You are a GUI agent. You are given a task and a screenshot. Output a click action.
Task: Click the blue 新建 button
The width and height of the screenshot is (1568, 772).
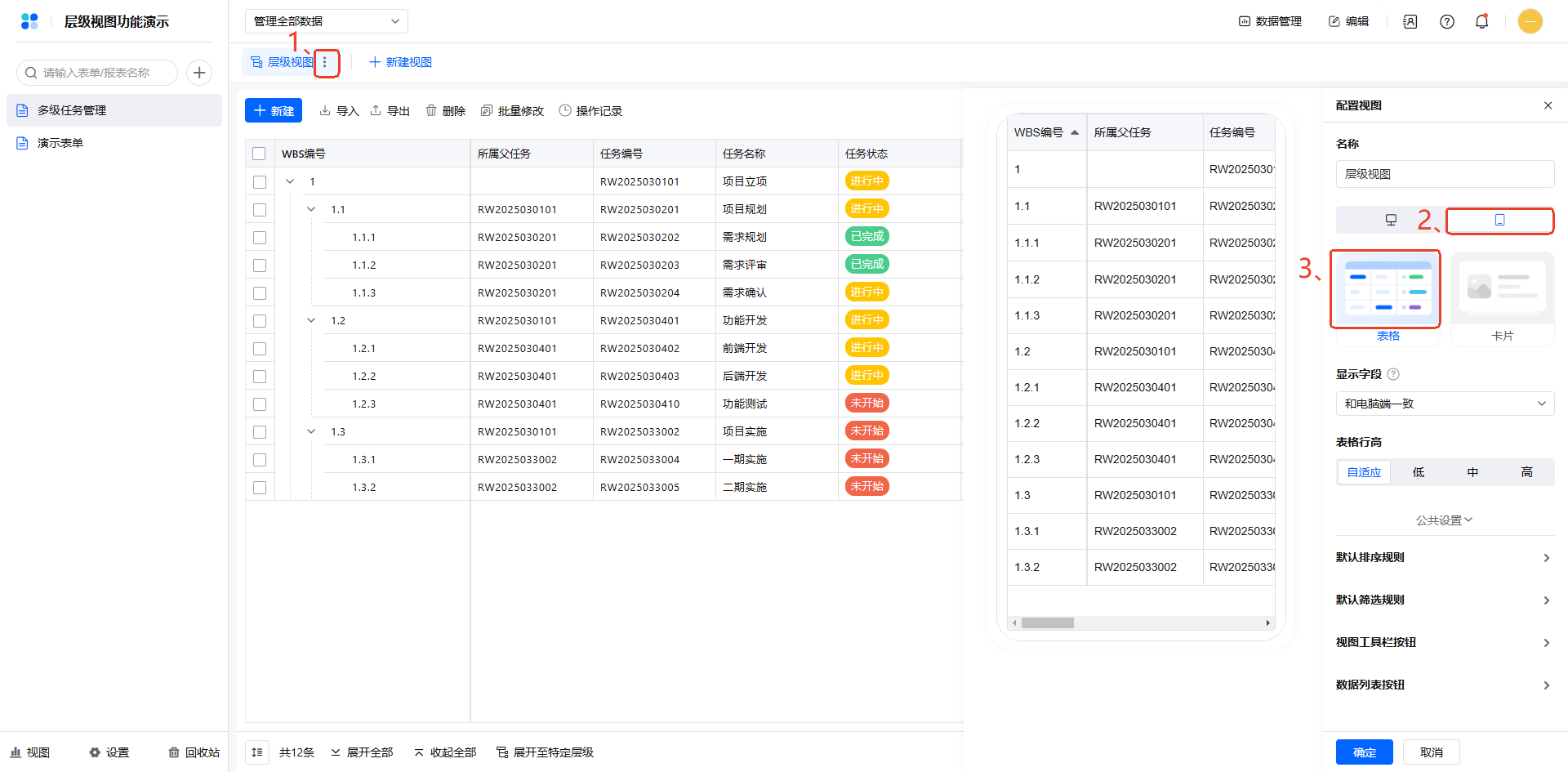point(274,111)
